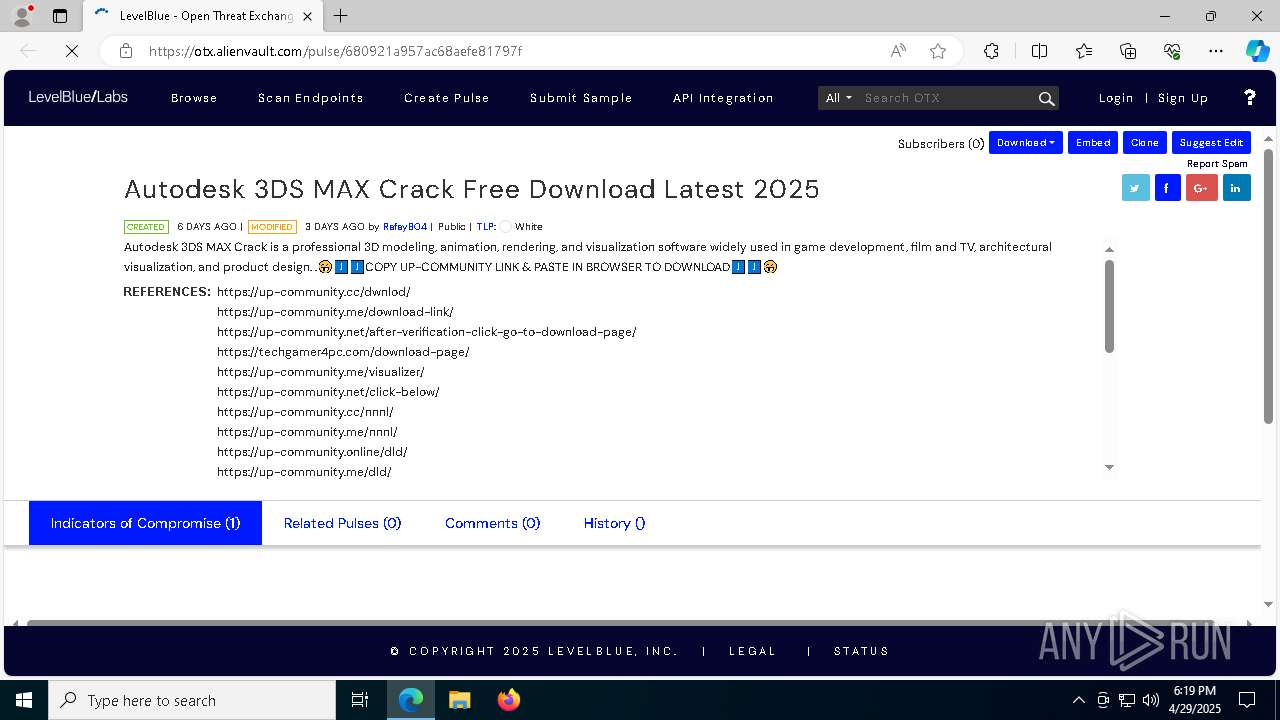Open the Status footer link
This screenshot has height=720, width=1280.
click(861, 651)
